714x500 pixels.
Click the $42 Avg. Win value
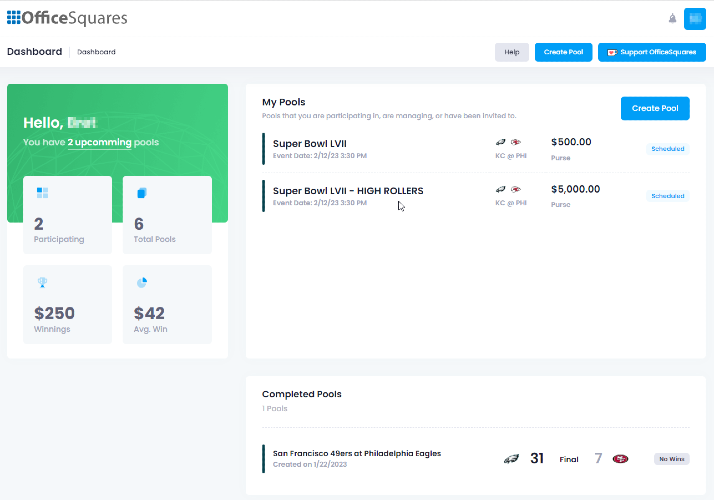[149, 313]
